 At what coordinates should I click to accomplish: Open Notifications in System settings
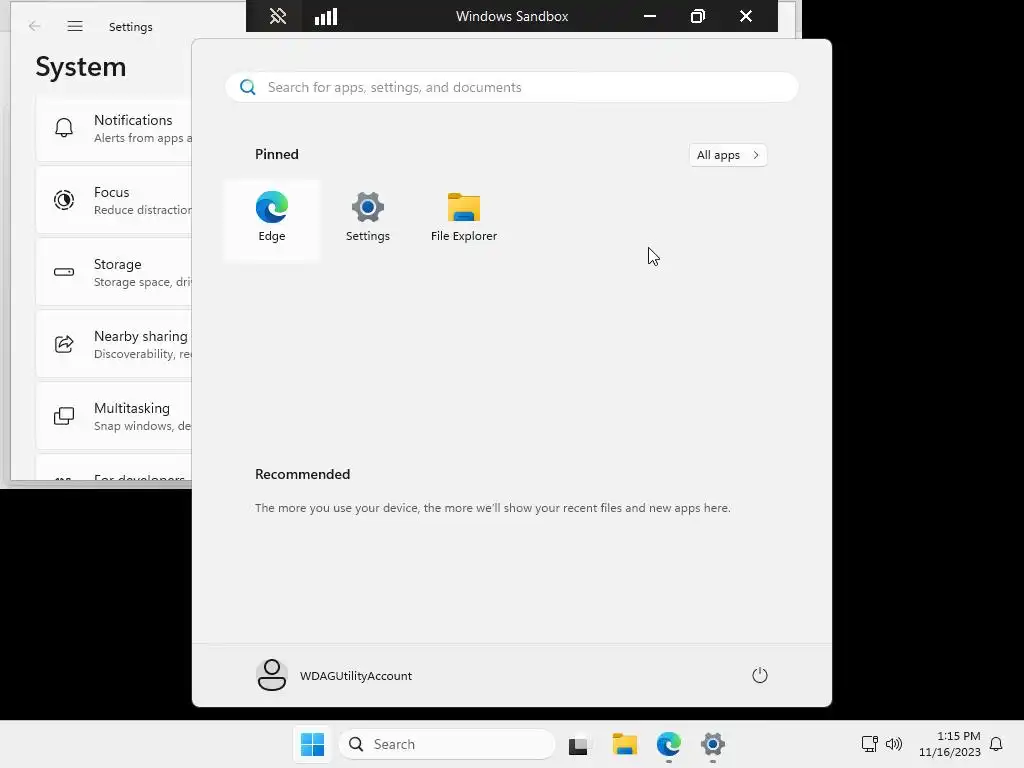coord(114,128)
